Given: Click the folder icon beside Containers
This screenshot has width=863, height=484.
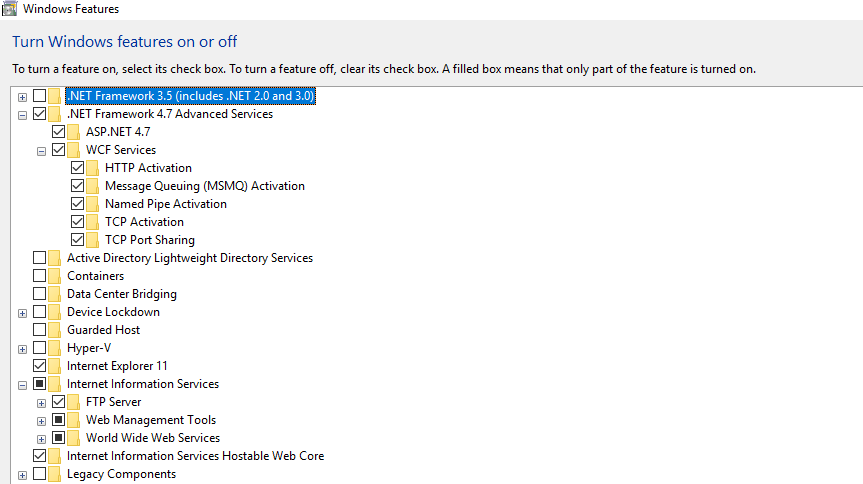Looking at the screenshot, I should (54, 276).
